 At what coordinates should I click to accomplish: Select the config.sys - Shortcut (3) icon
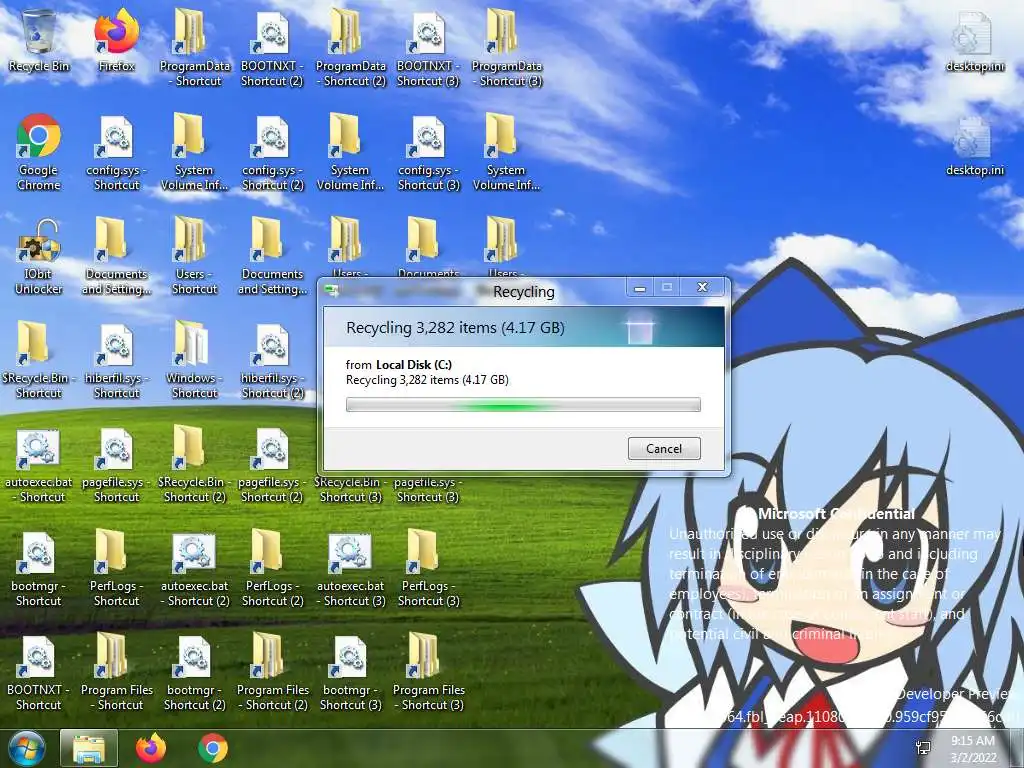(428, 153)
